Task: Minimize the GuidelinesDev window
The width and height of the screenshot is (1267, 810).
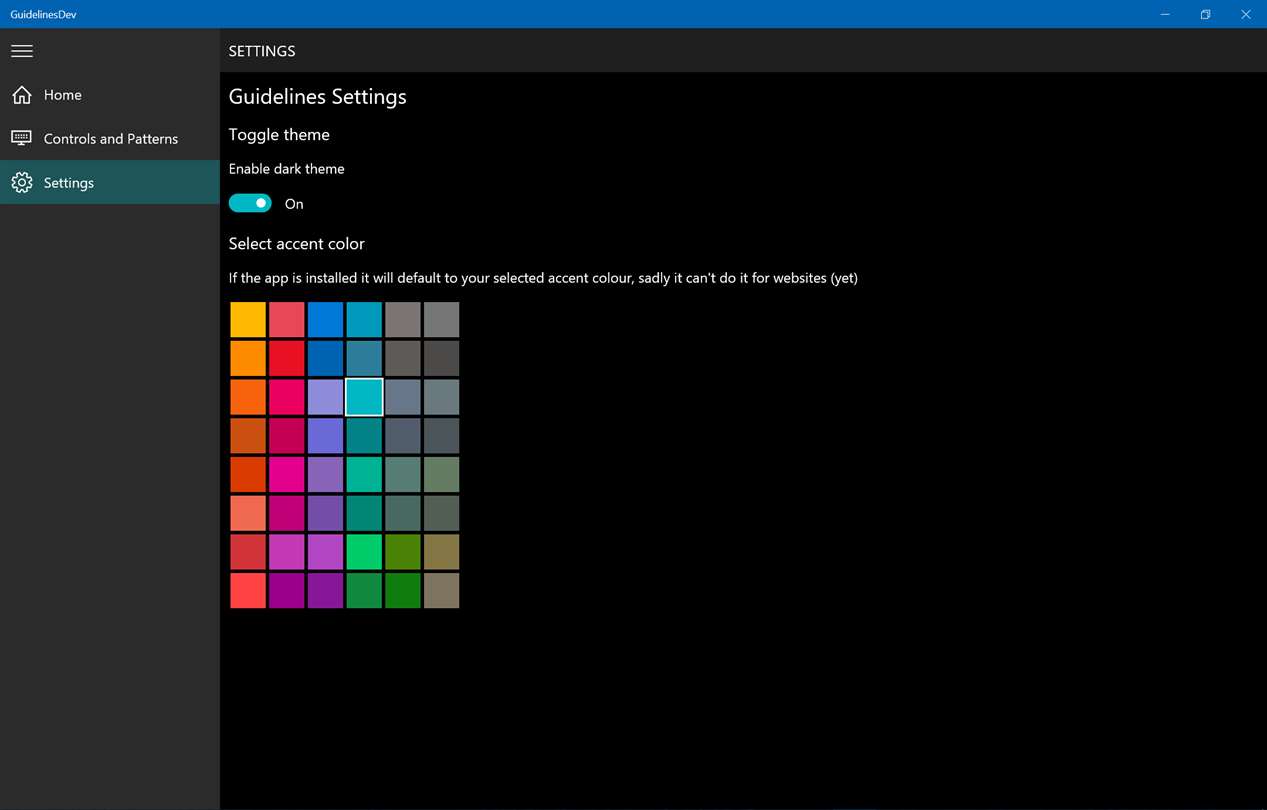Action: (1166, 14)
